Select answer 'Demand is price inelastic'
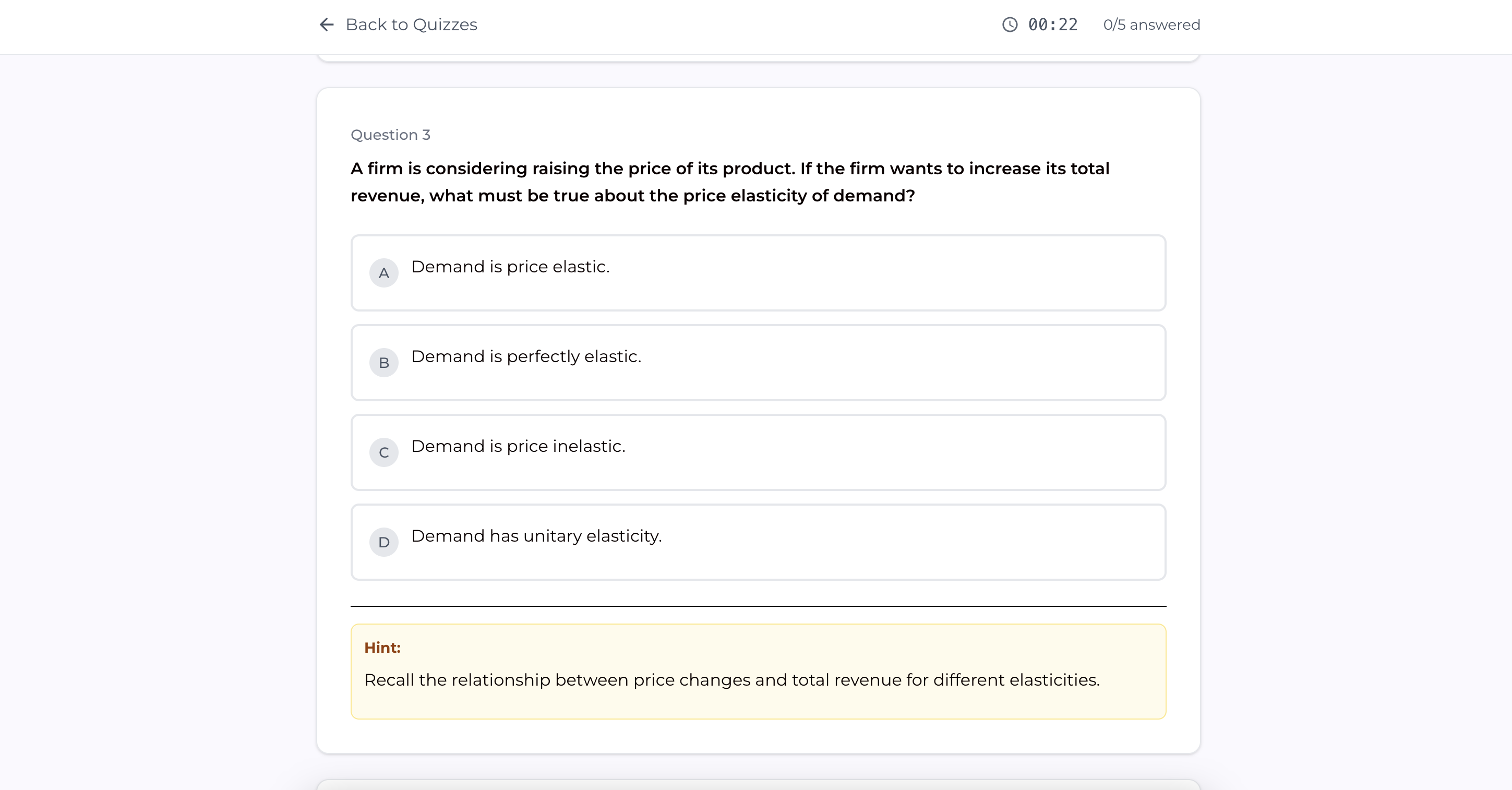1512x790 pixels. point(759,452)
